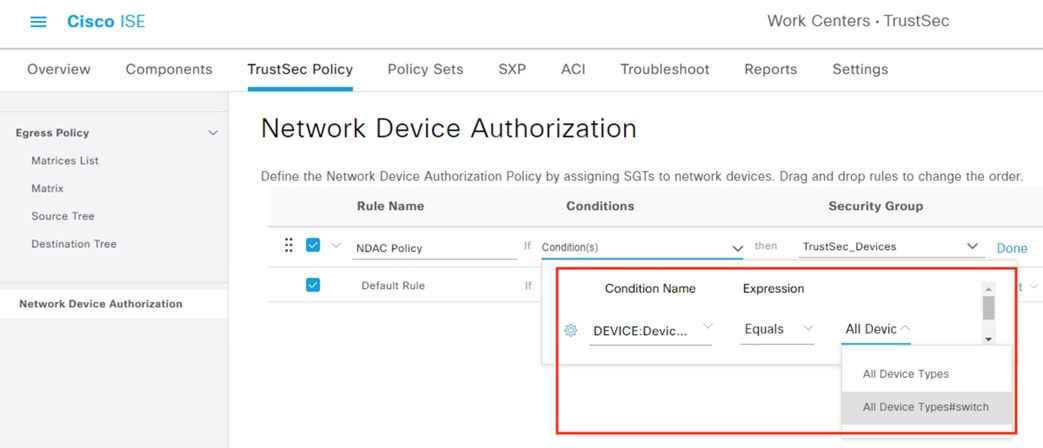Click the condition panel scrollbar down arrow
The height and width of the screenshot is (448, 1043).
coord(988,340)
